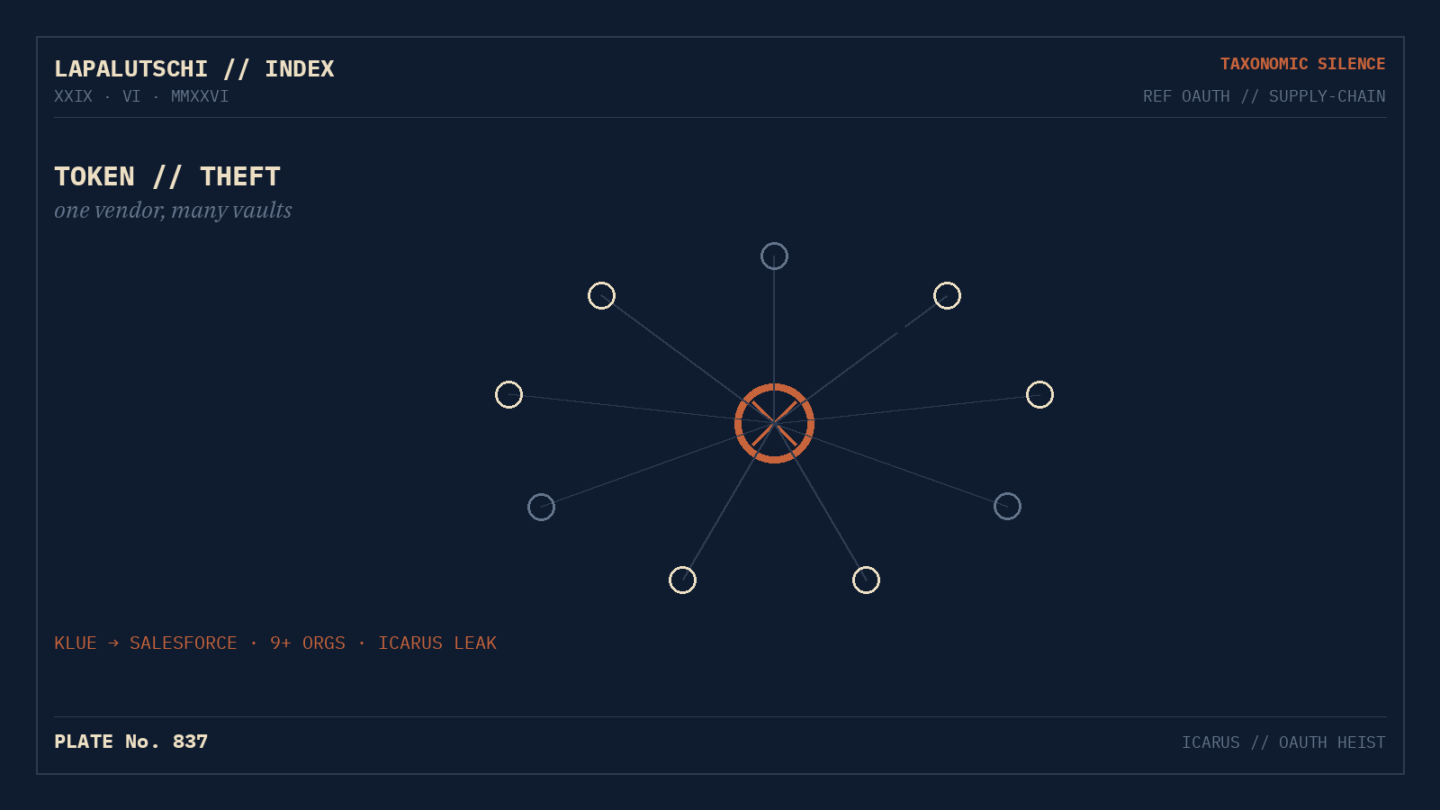This screenshot has width=1440, height=810.
Task: Select the lower-right gray node circle
Action: [x=1007, y=506]
